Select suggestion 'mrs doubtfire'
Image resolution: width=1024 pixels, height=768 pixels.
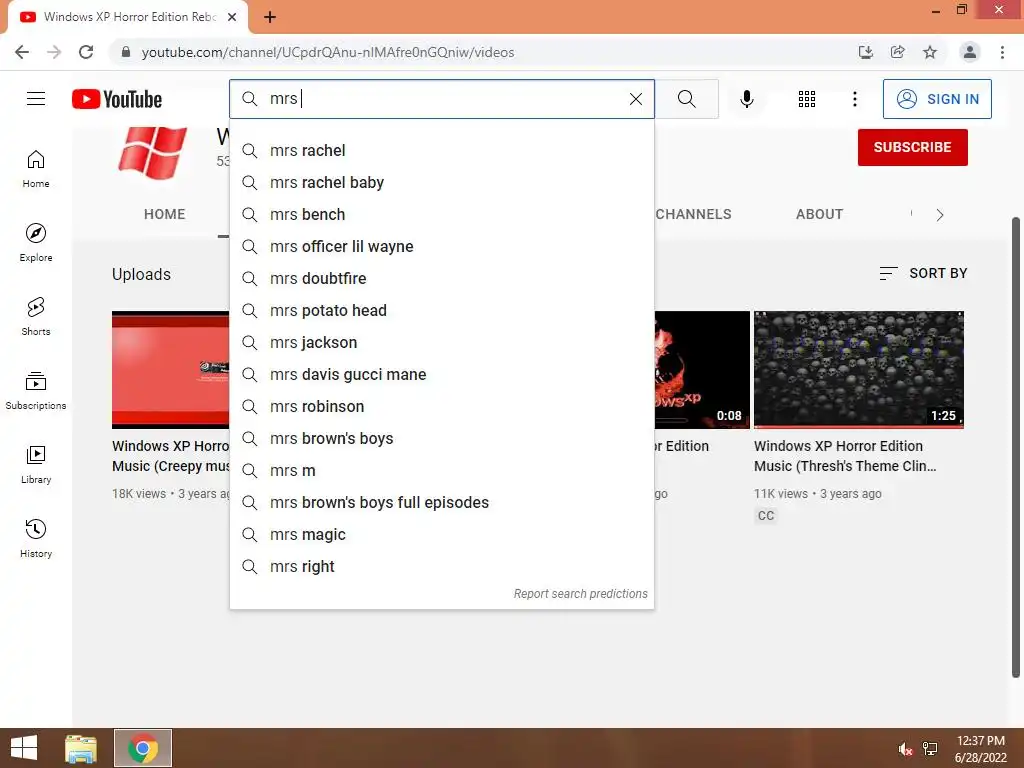[441, 278]
